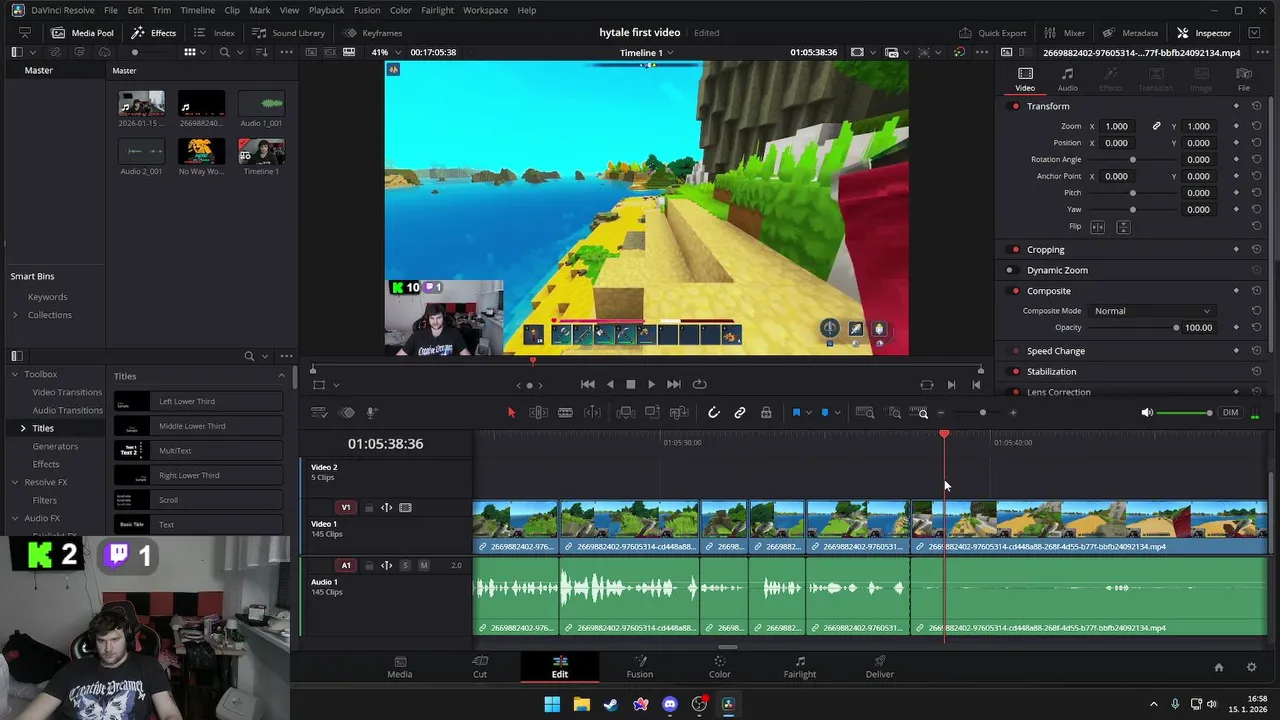Viewport: 1280px width, 720px height.
Task: Collapse the Resolve FX tree
Action: pyautogui.click(x=15, y=482)
